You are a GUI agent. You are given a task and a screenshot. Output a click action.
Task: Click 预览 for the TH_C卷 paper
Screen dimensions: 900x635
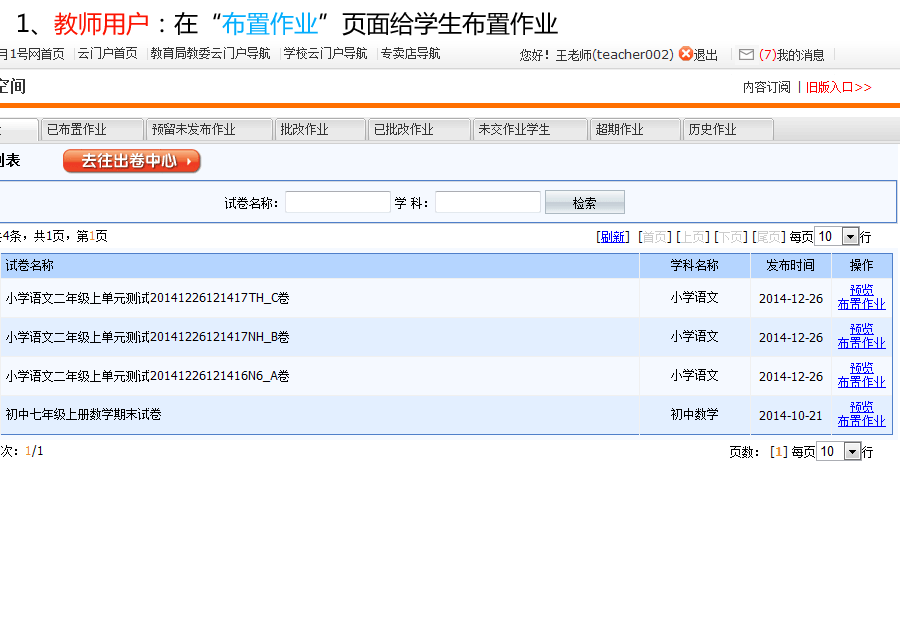(861, 290)
